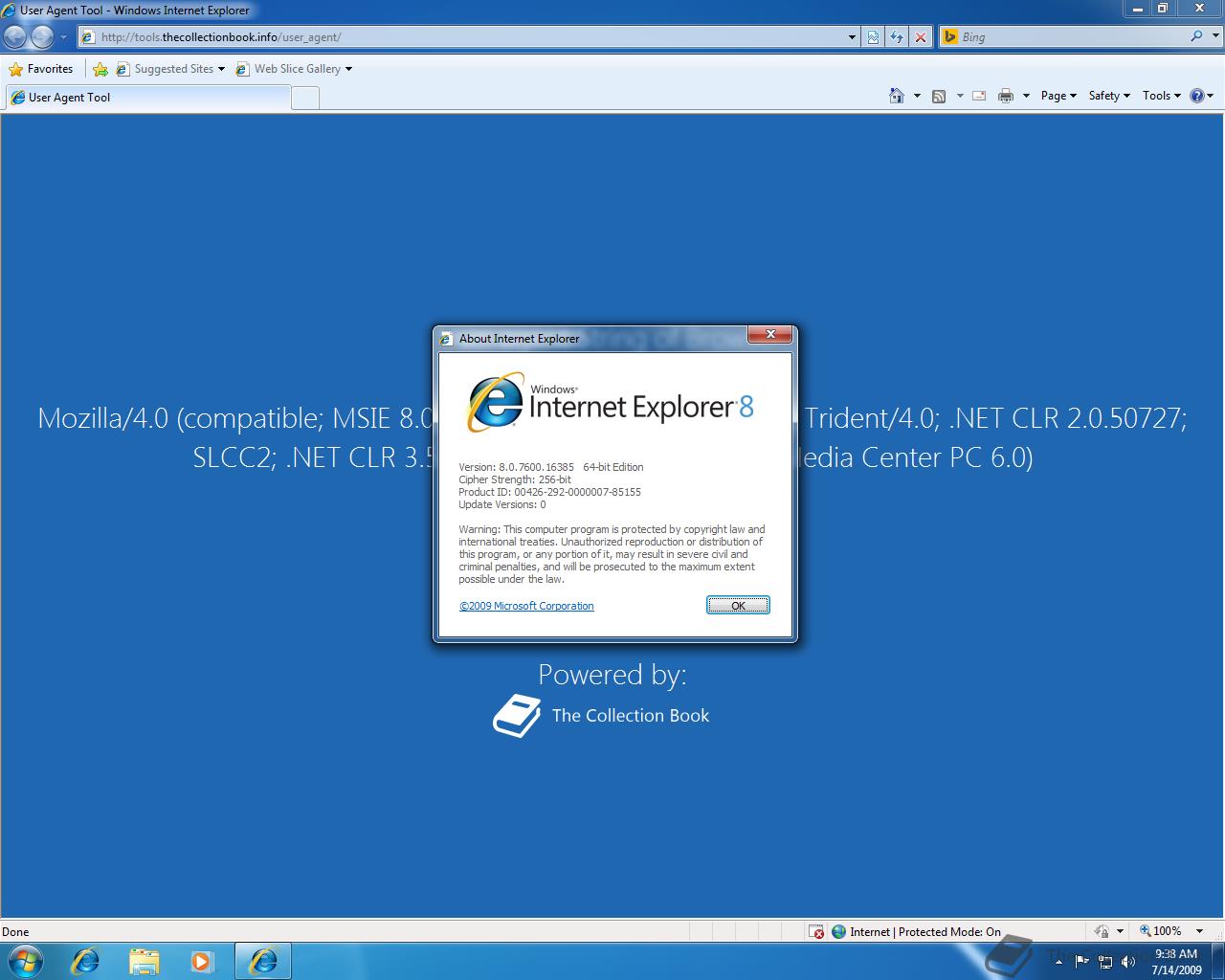Open the recent pages dropdown arrow
The height and width of the screenshot is (980, 1225).
[x=64, y=37]
